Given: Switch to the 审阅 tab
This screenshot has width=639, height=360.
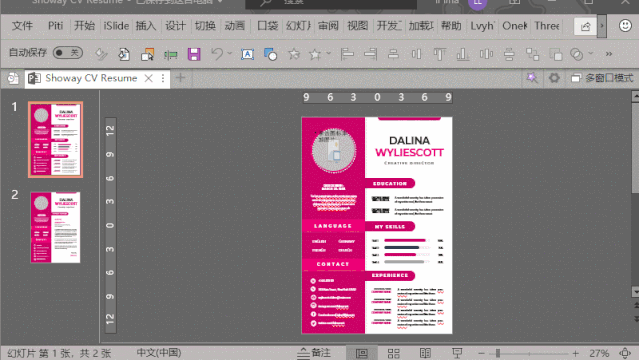Looking at the screenshot, I should [328, 26].
